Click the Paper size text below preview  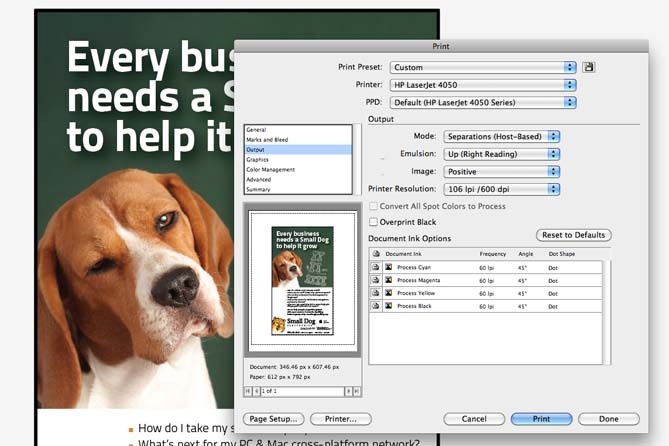[280, 377]
